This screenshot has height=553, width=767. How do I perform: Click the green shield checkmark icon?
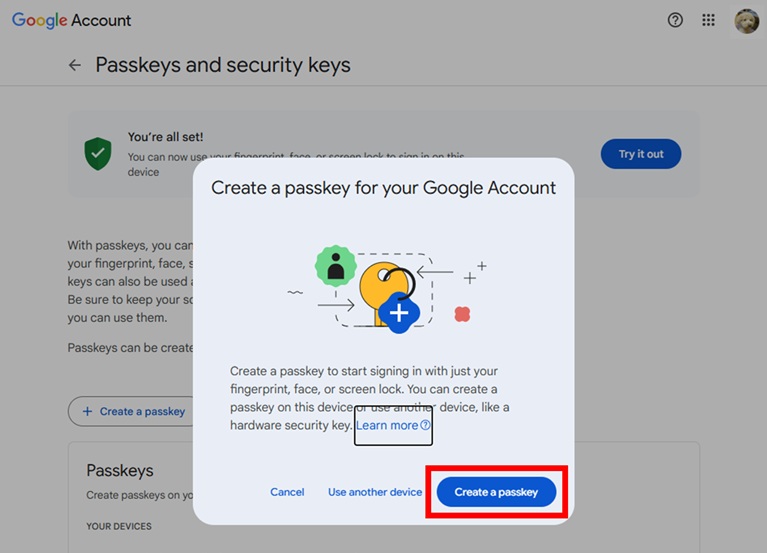coord(97,153)
